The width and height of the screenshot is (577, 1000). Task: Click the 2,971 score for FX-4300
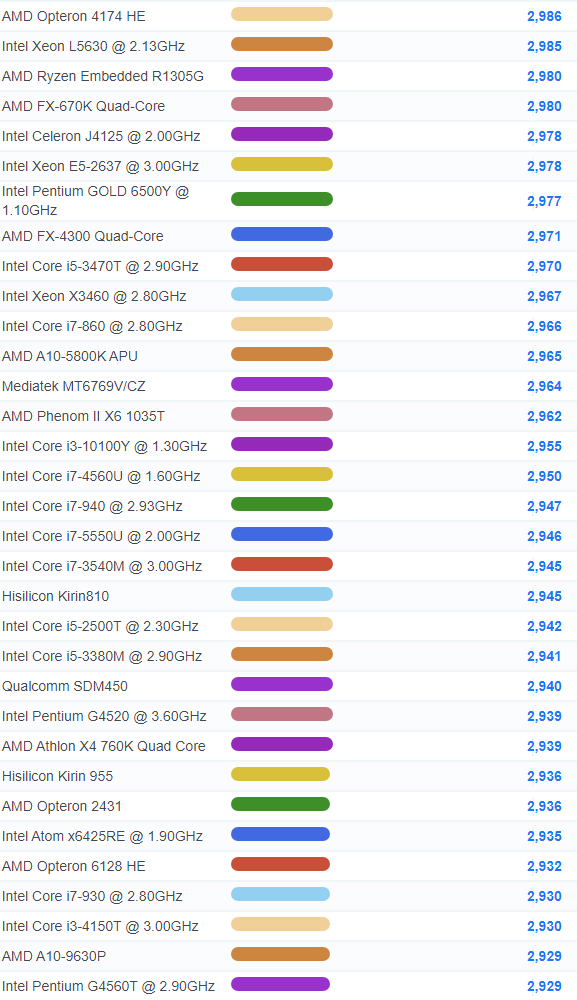[x=544, y=236]
